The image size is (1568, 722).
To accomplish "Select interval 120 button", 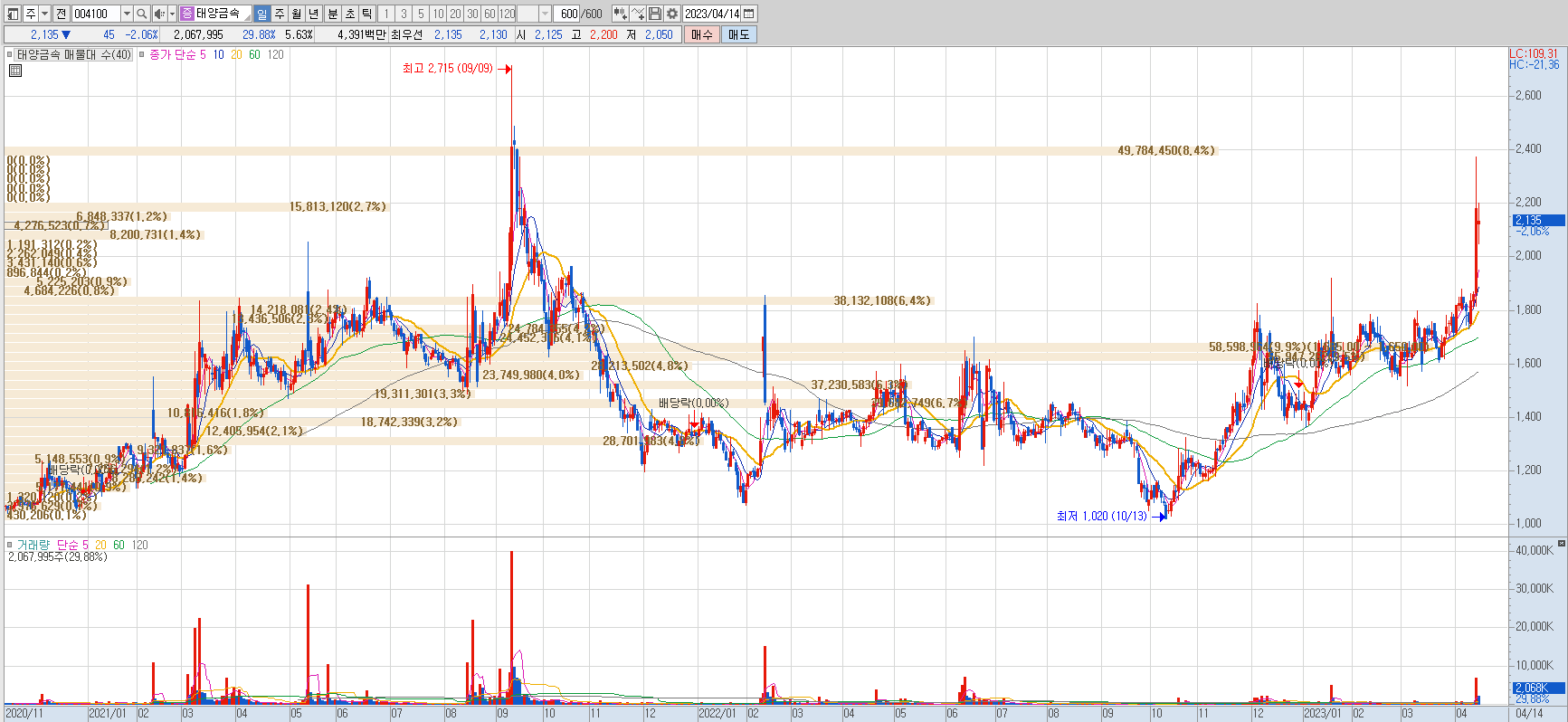I will [508, 14].
